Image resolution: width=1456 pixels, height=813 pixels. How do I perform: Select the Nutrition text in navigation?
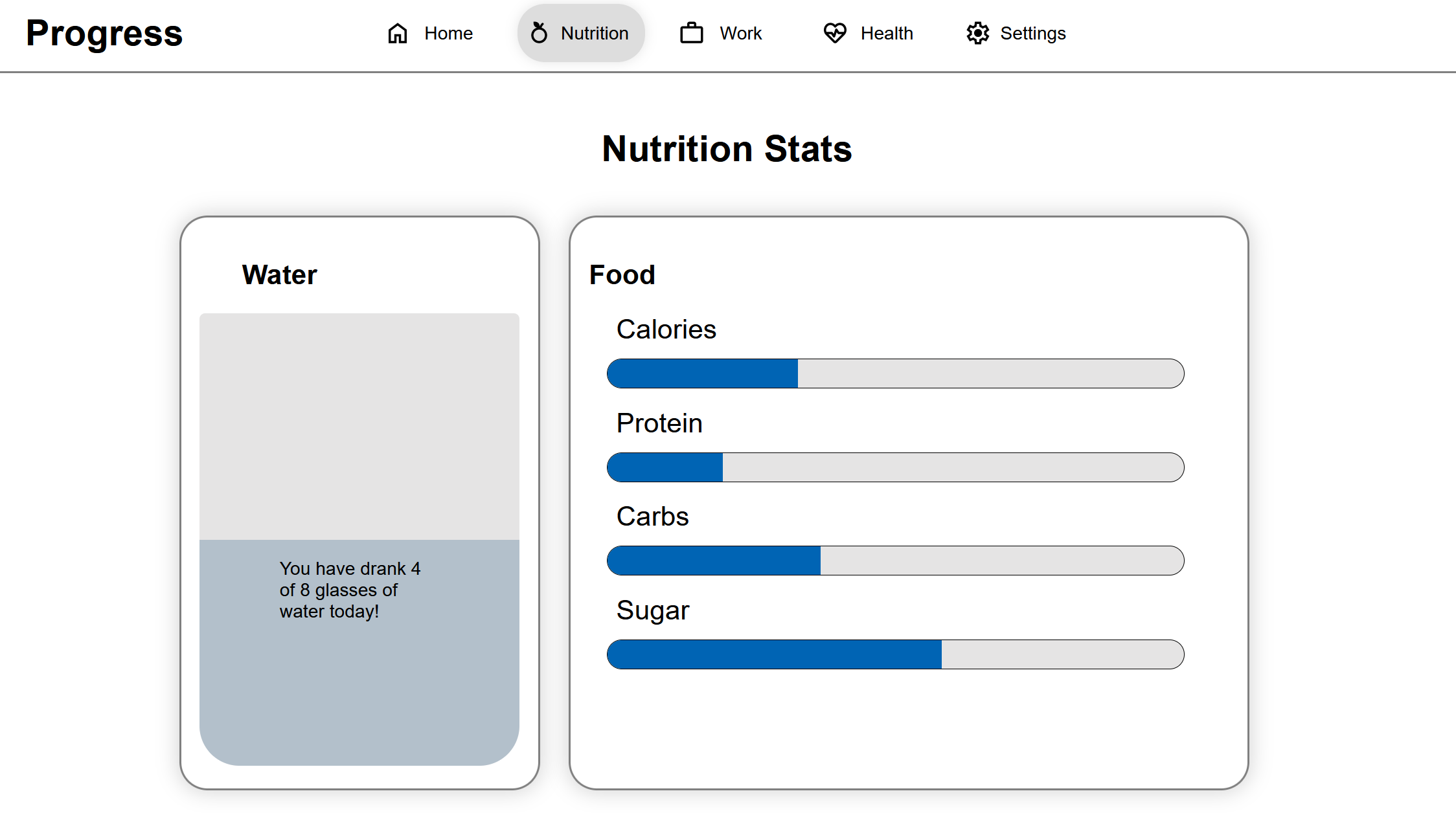pyautogui.click(x=594, y=33)
